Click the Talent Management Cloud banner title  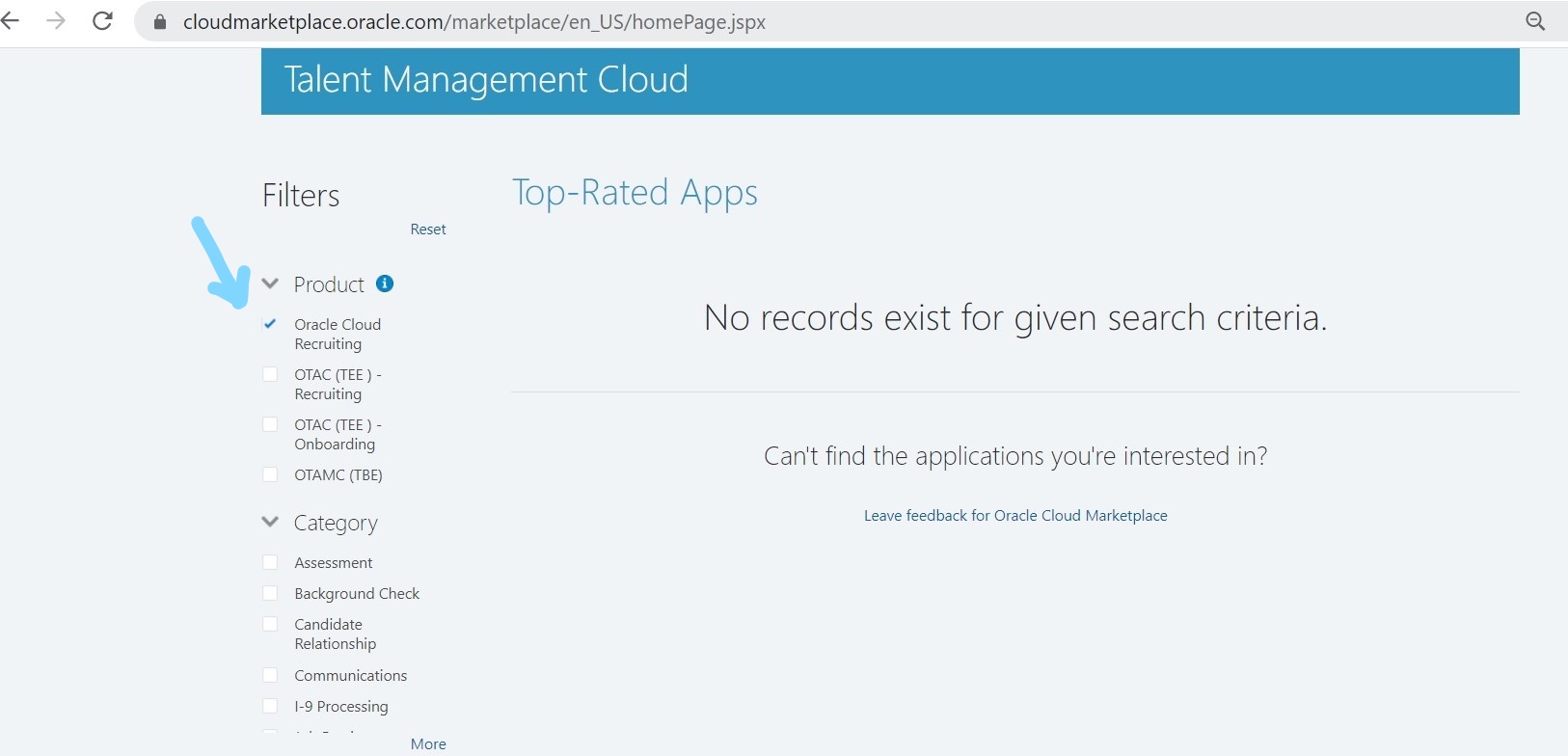point(486,79)
